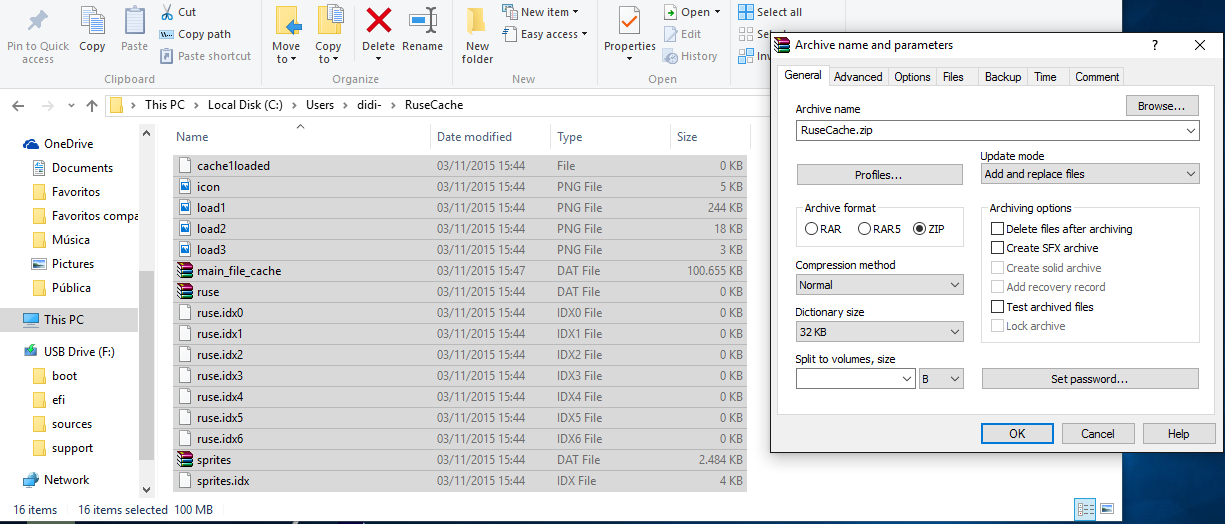Click Select all in ribbon

click(770, 12)
